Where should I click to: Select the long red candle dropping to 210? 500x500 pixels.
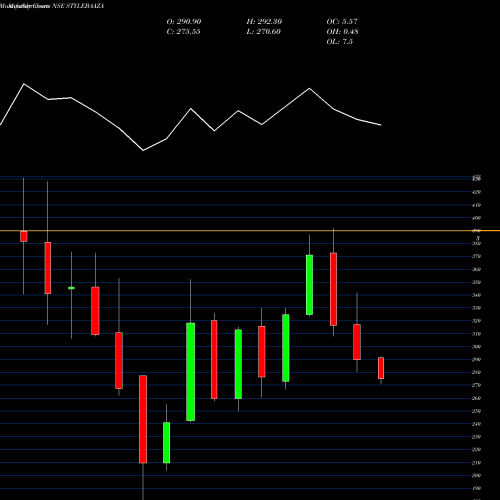[x=143, y=419]
